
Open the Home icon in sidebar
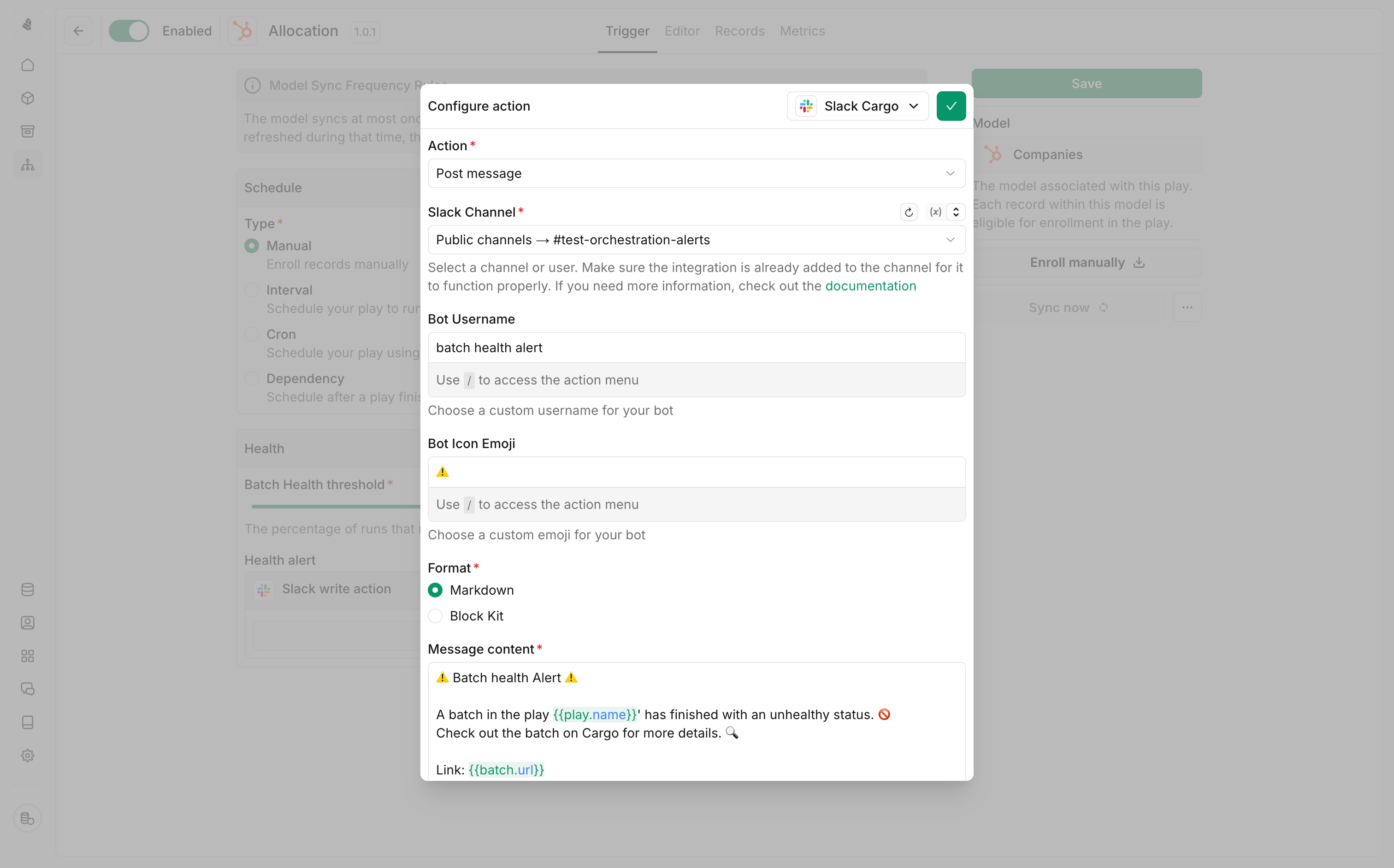point(28,65)
